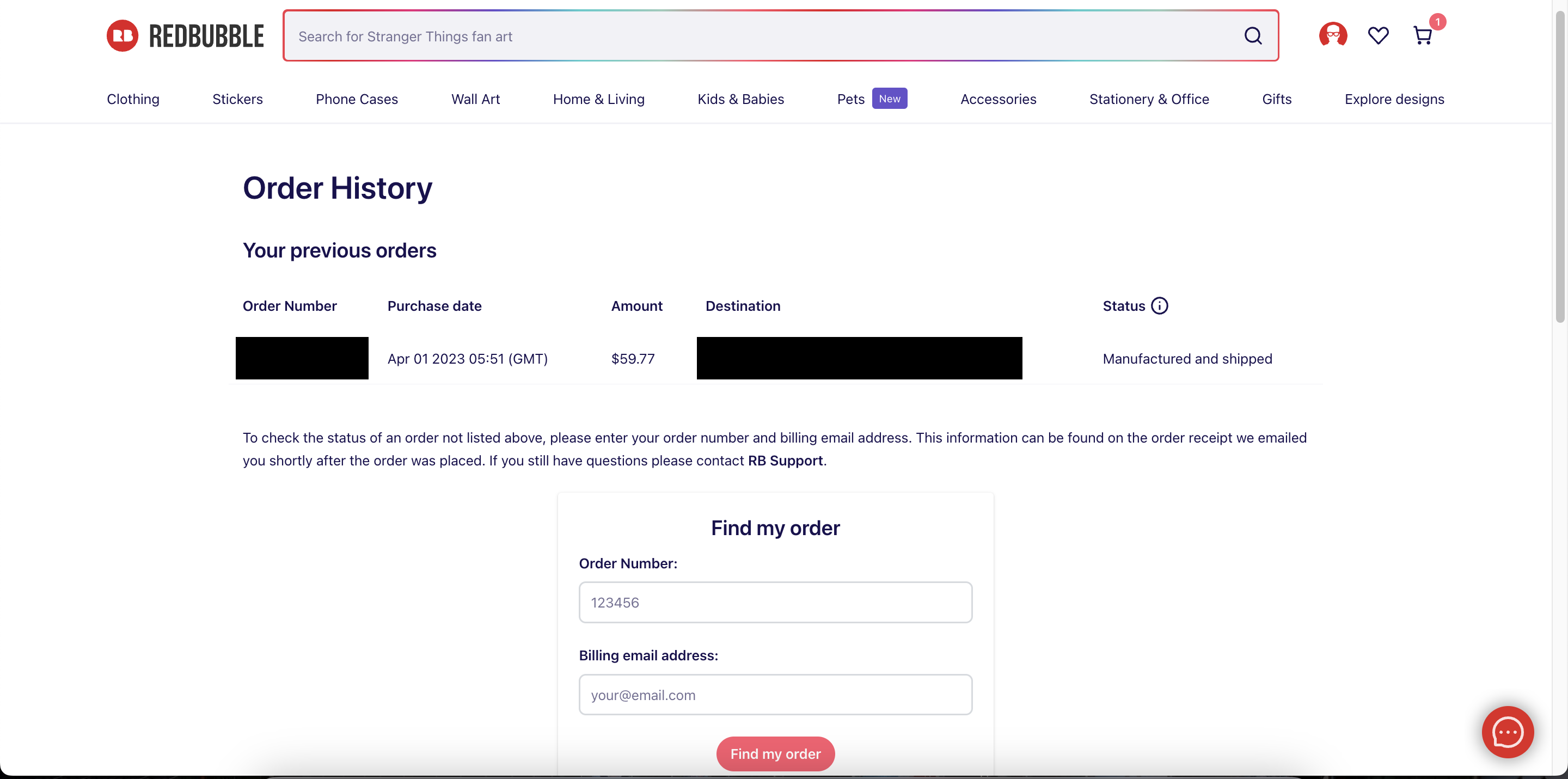Follow the RB Support link
The width and height of the screenshot is (1568, 779).
tap(785, 461)
